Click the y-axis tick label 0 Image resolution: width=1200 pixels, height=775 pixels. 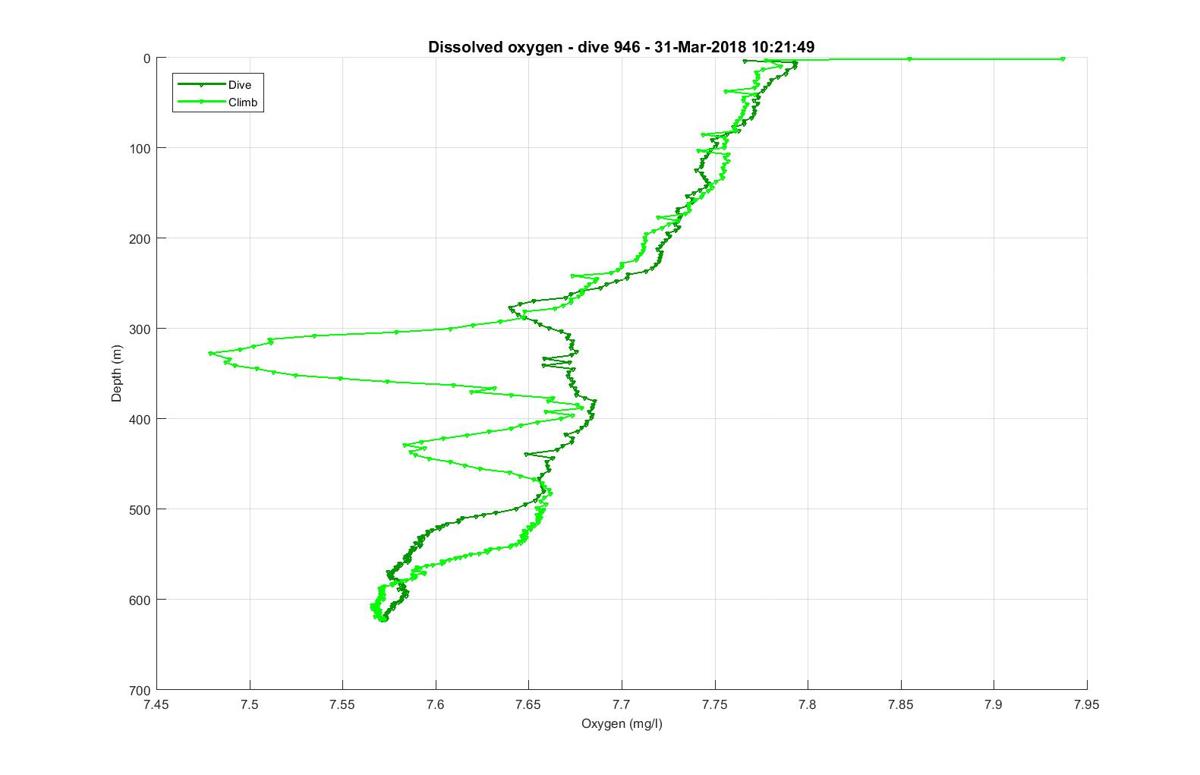click(147, 59)
